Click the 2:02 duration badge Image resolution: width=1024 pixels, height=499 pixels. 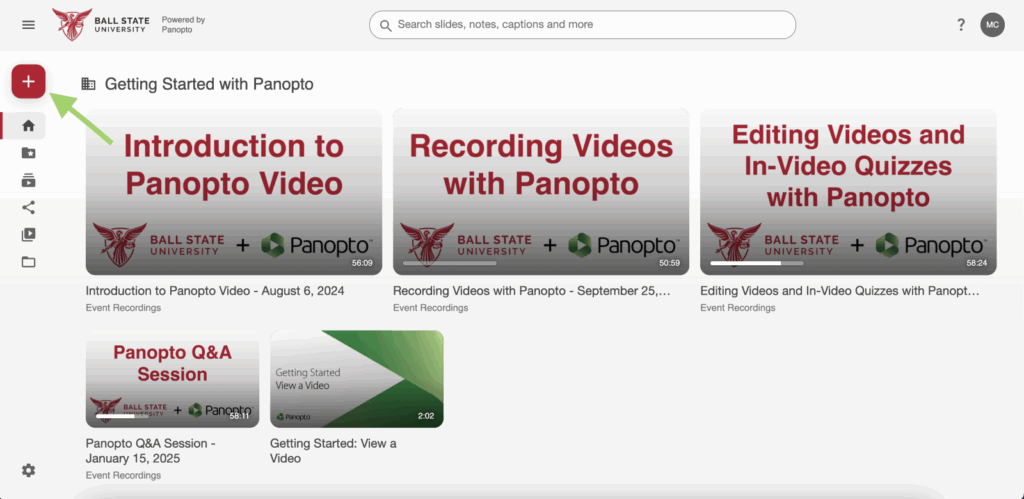click(425, 415)
